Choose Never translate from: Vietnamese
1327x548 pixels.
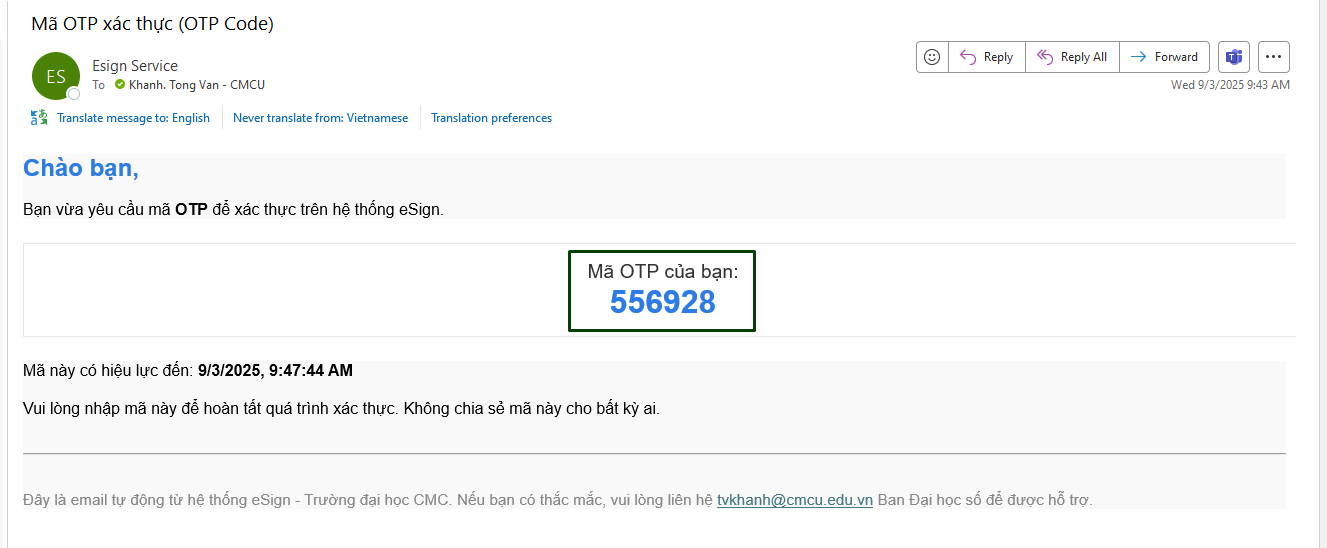click(320, 118)
